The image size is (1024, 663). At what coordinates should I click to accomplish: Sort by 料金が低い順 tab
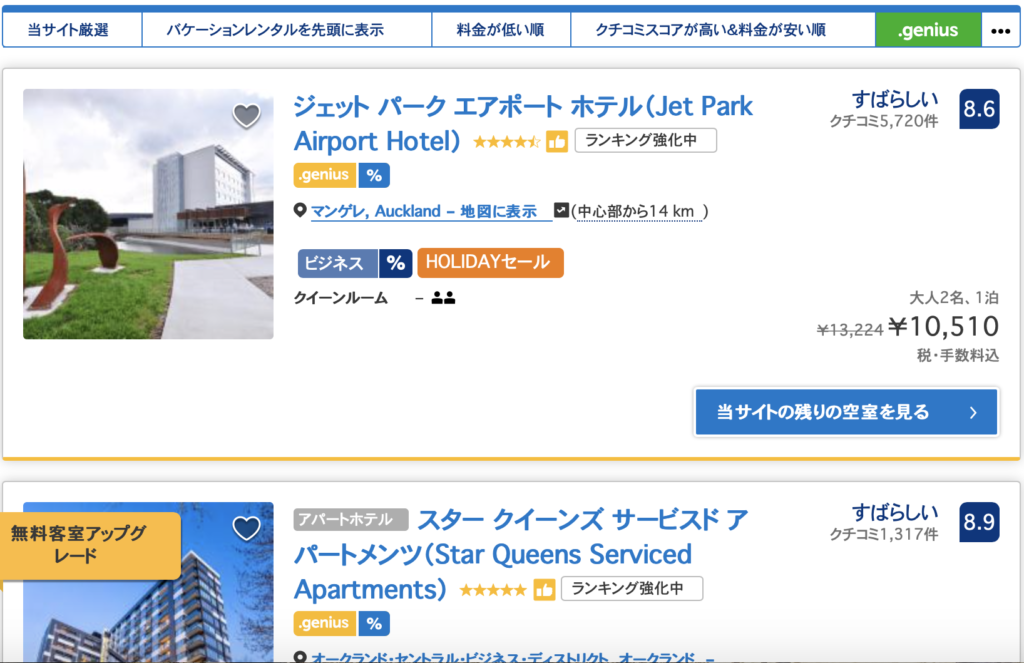click(501, 30)
